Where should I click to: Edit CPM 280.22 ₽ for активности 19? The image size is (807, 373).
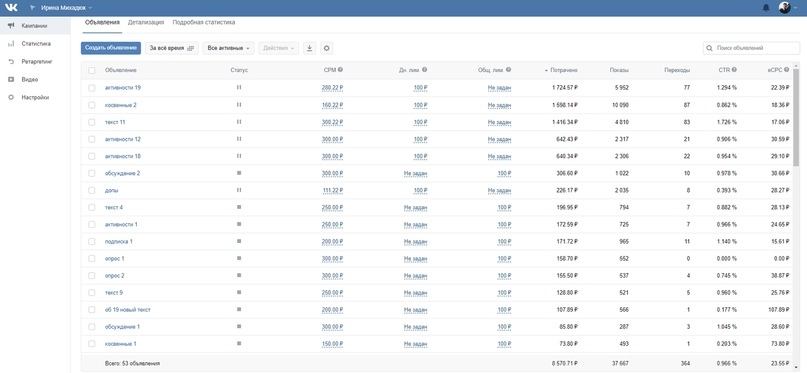(332, 88)
